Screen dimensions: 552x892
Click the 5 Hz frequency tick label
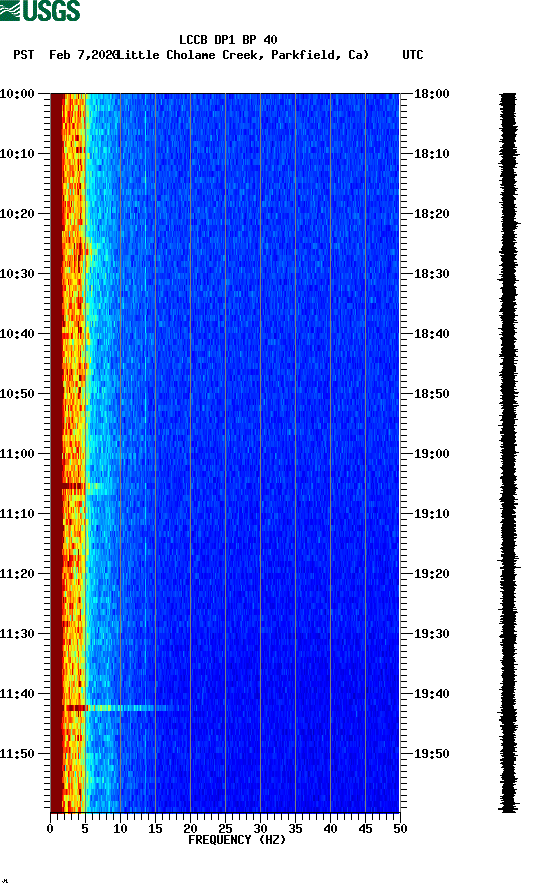point(85,829)
